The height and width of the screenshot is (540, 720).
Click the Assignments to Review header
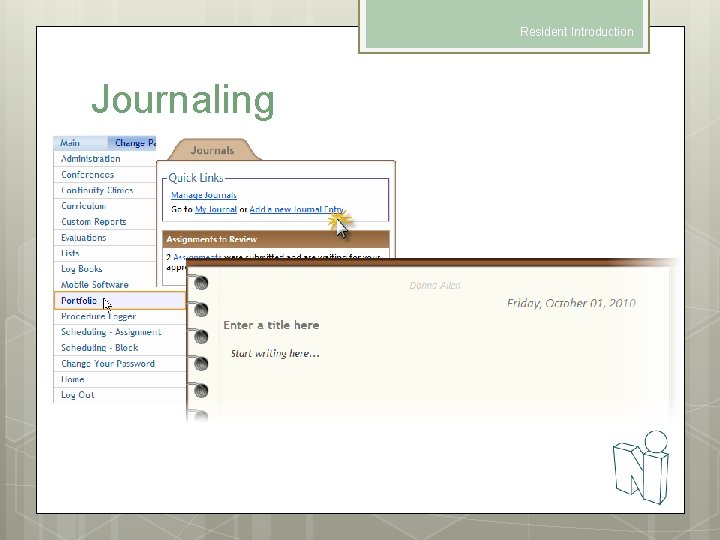[276, 239]
